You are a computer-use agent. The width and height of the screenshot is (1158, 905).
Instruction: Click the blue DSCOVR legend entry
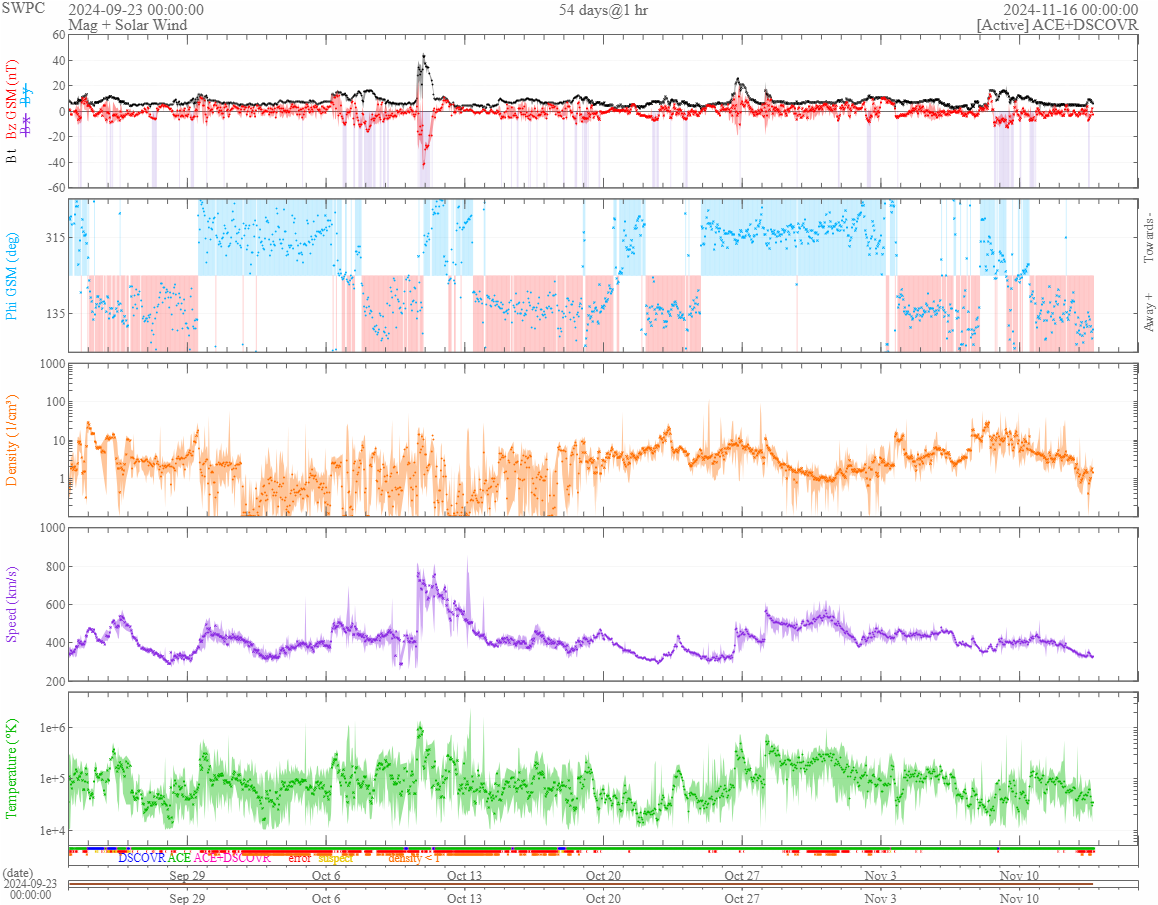(142, 858)
